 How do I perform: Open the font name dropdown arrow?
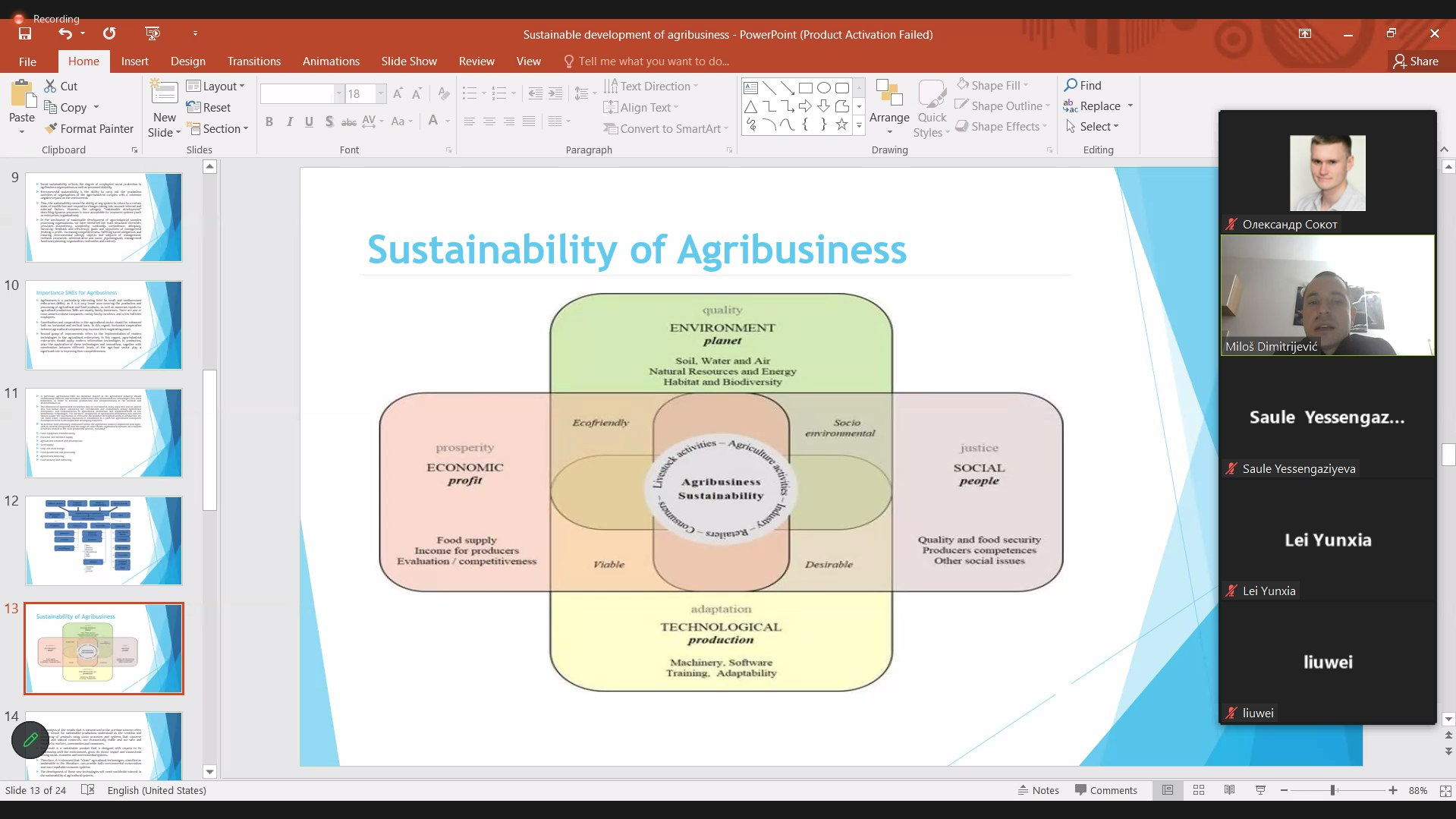338,93
